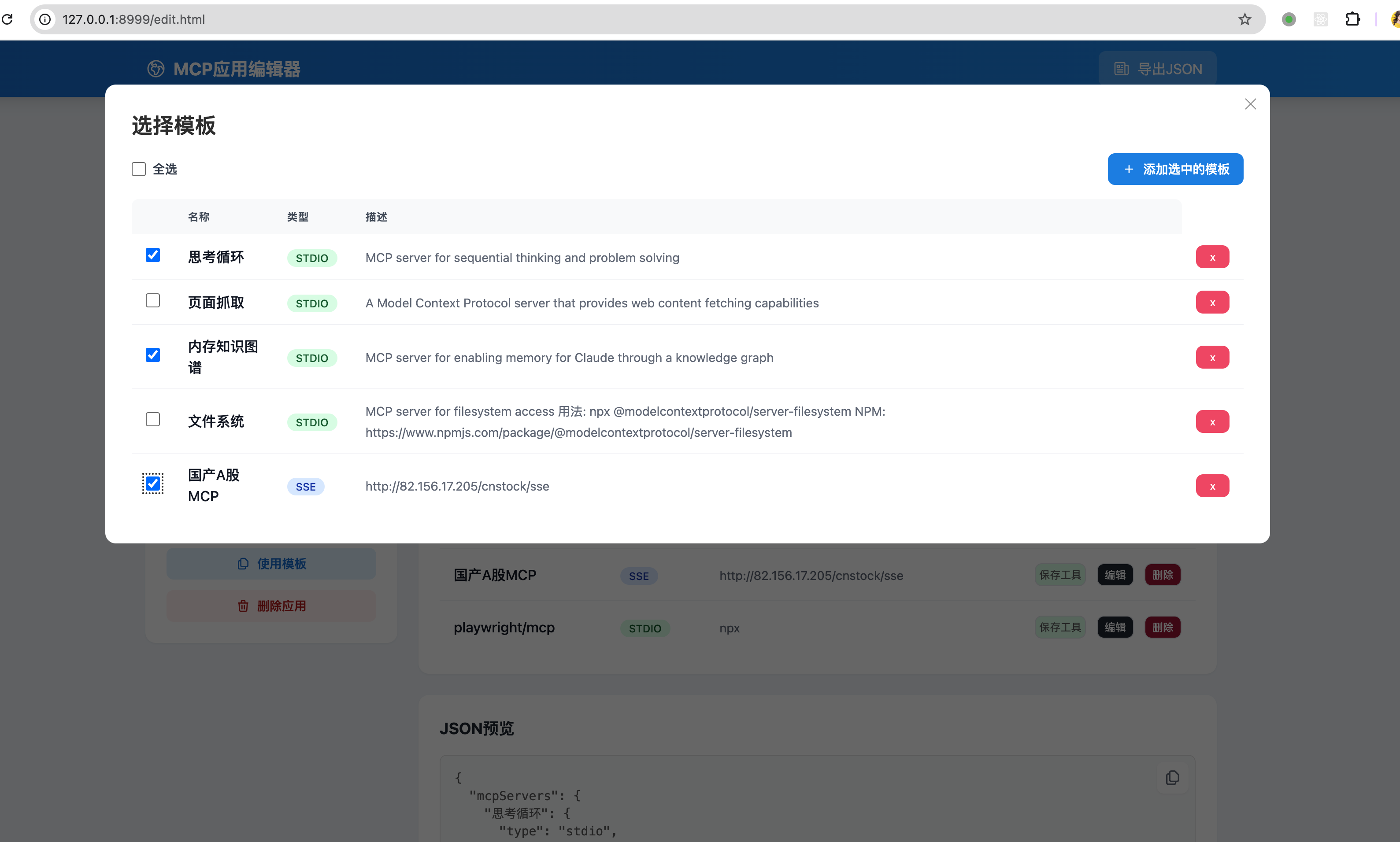Delete the 思考循环 template with red x
The image size is (1400, 842).
click(1212, 257)
